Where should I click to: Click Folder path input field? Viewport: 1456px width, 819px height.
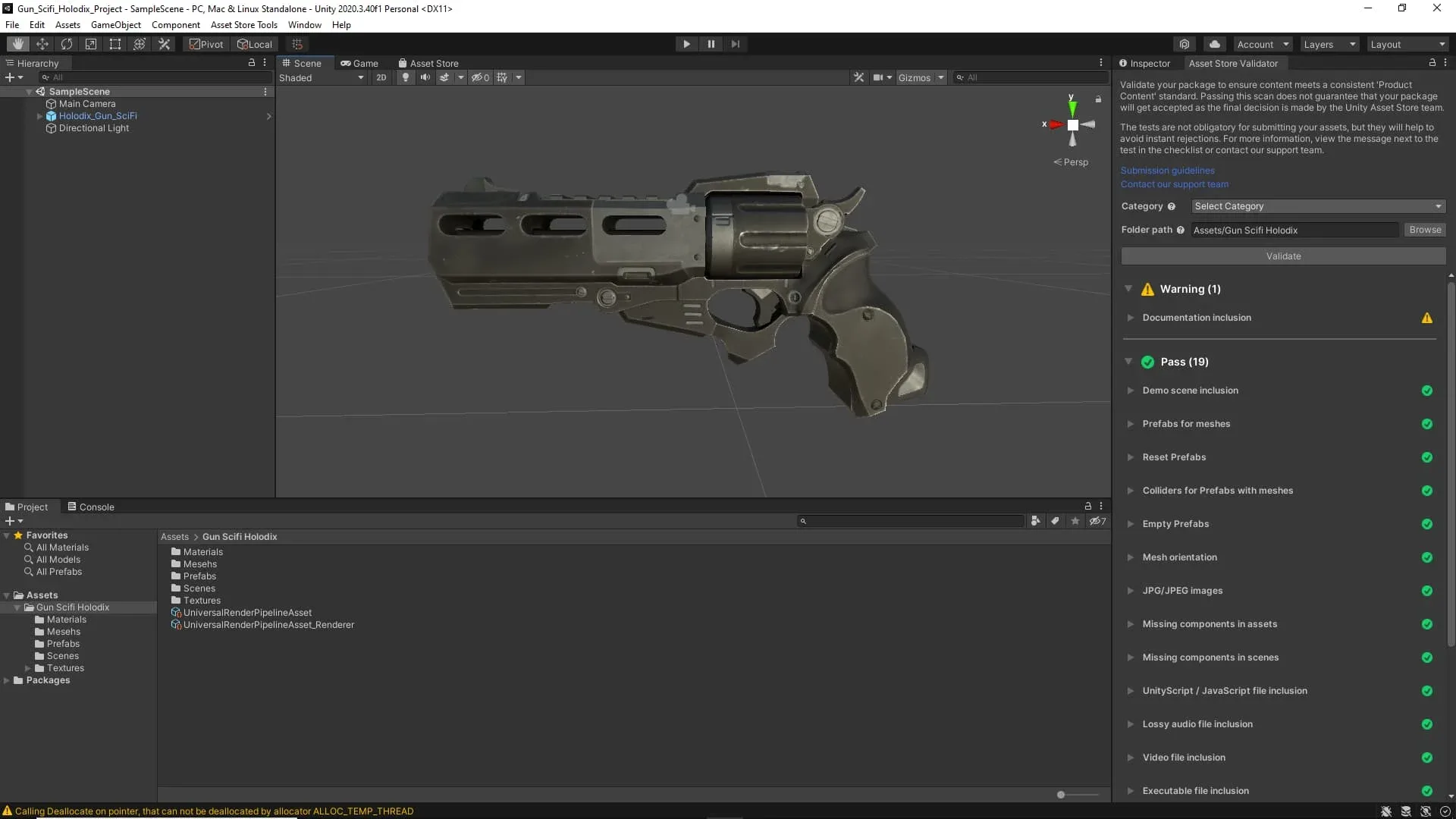pyautogui.click(x=1294, y=230)
